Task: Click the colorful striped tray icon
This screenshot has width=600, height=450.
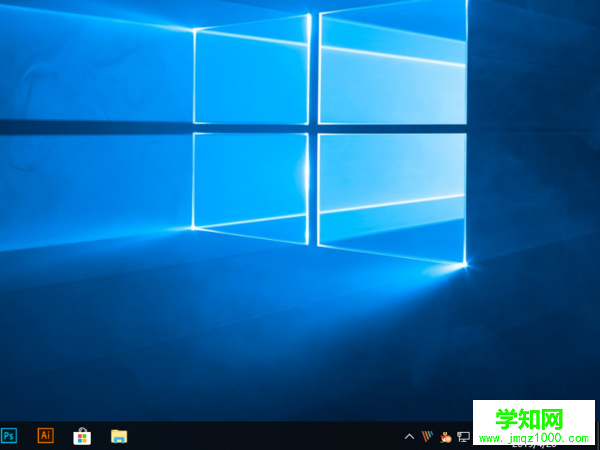Action: [427, 436]
